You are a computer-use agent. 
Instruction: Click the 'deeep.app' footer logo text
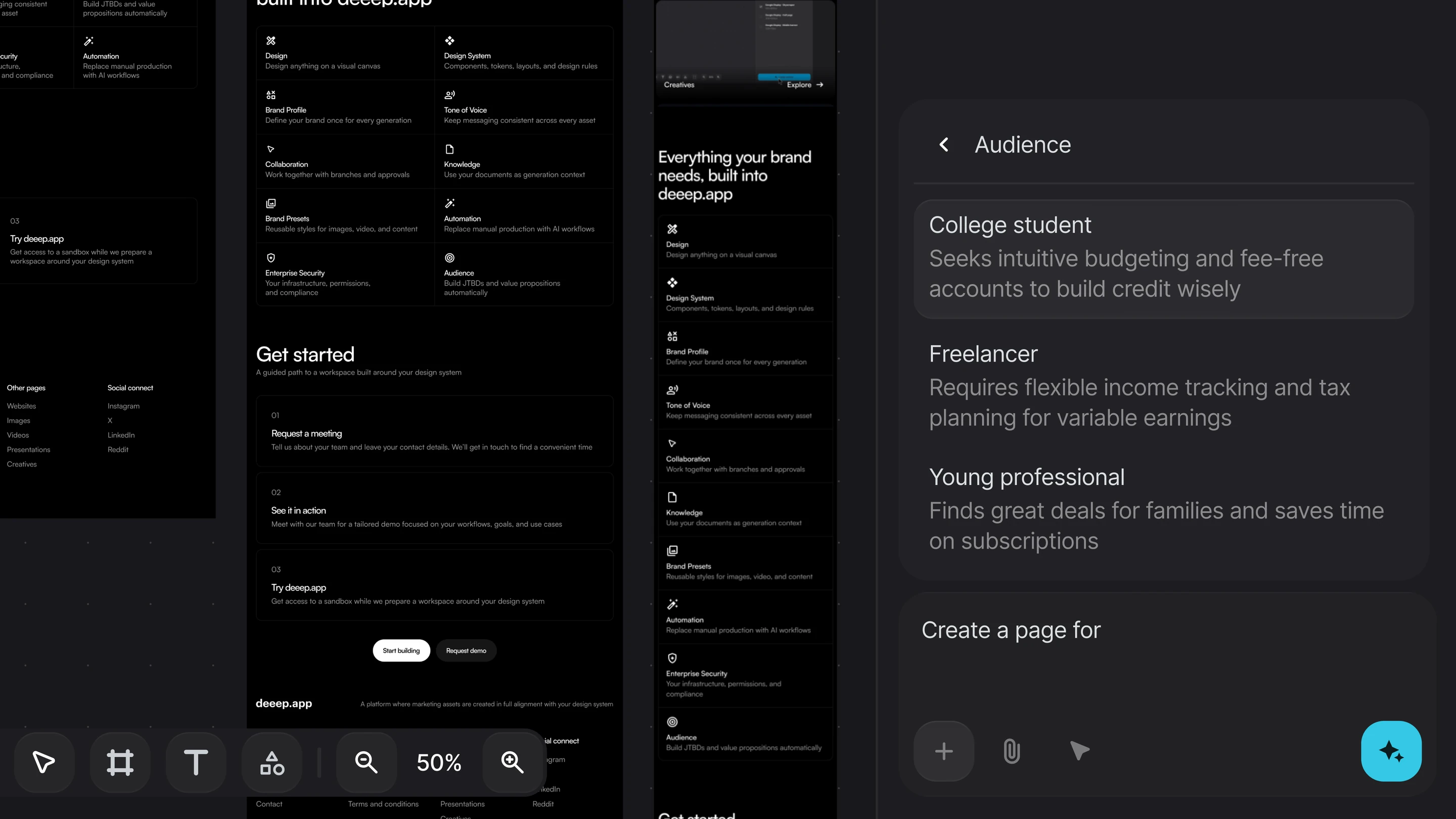click(284, 704)
